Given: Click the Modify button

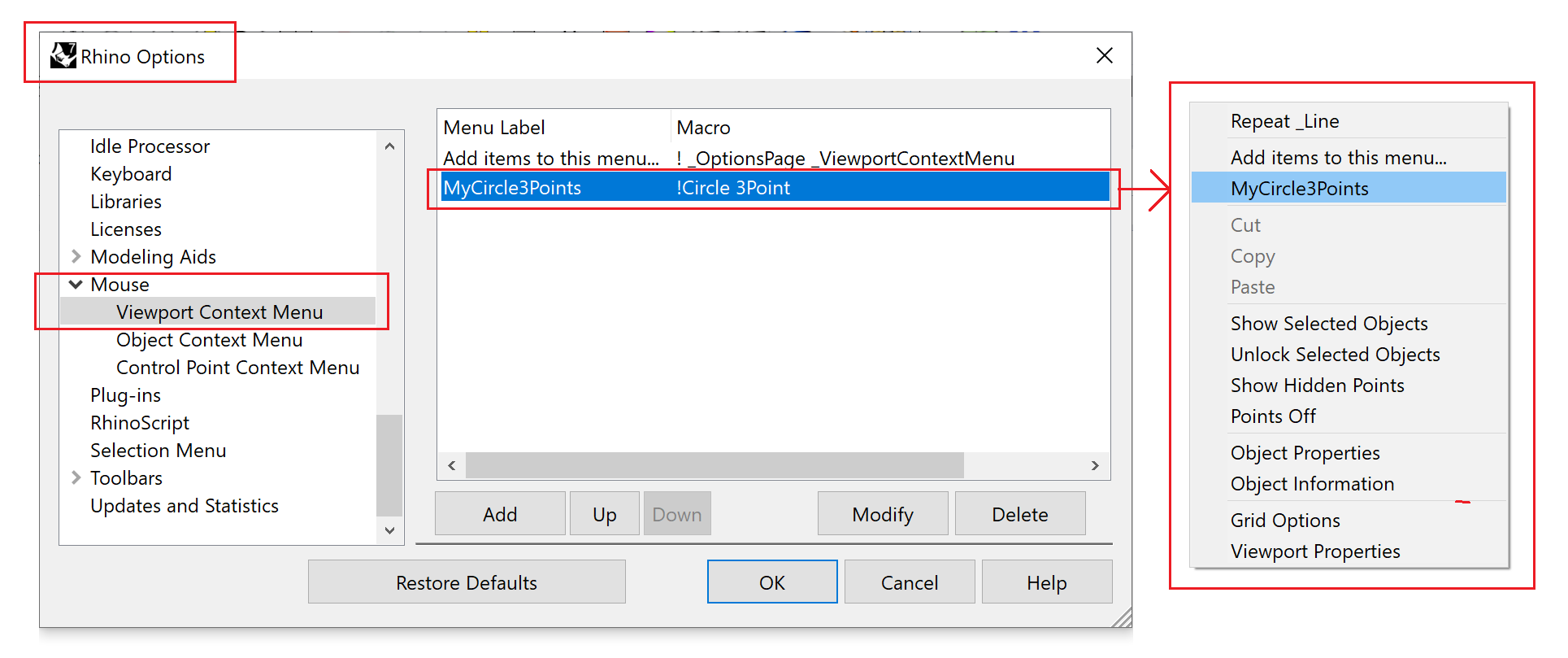Looking at the screenshot, I should pyautogui.click(x=883, y=514).
